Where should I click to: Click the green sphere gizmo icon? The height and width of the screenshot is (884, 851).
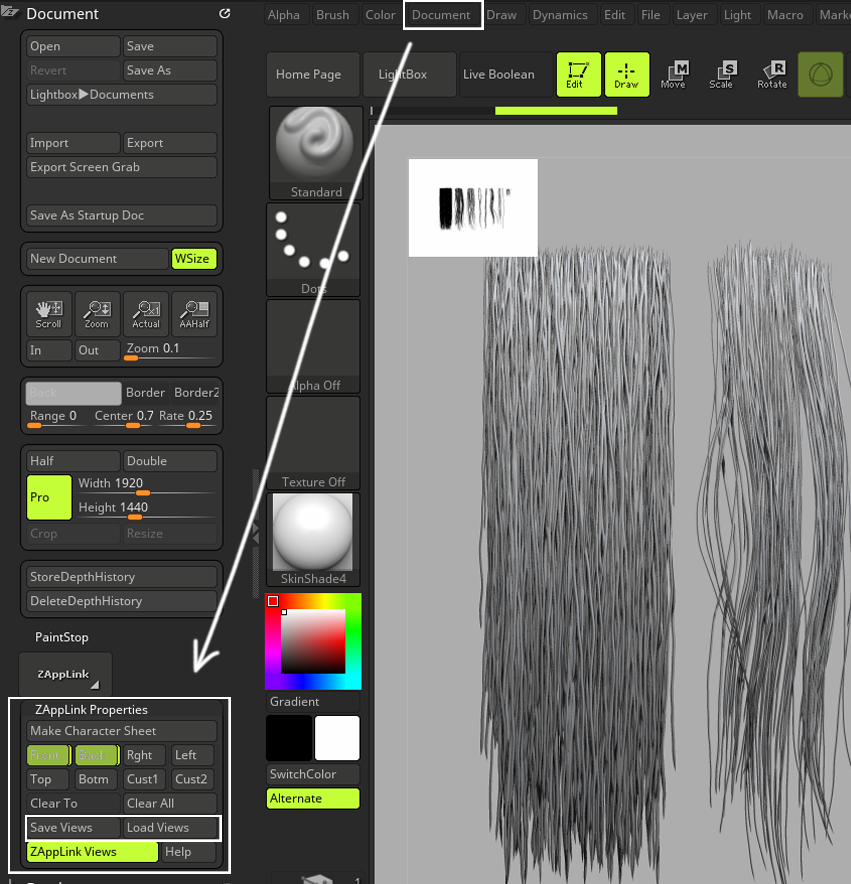pos(821,74)
